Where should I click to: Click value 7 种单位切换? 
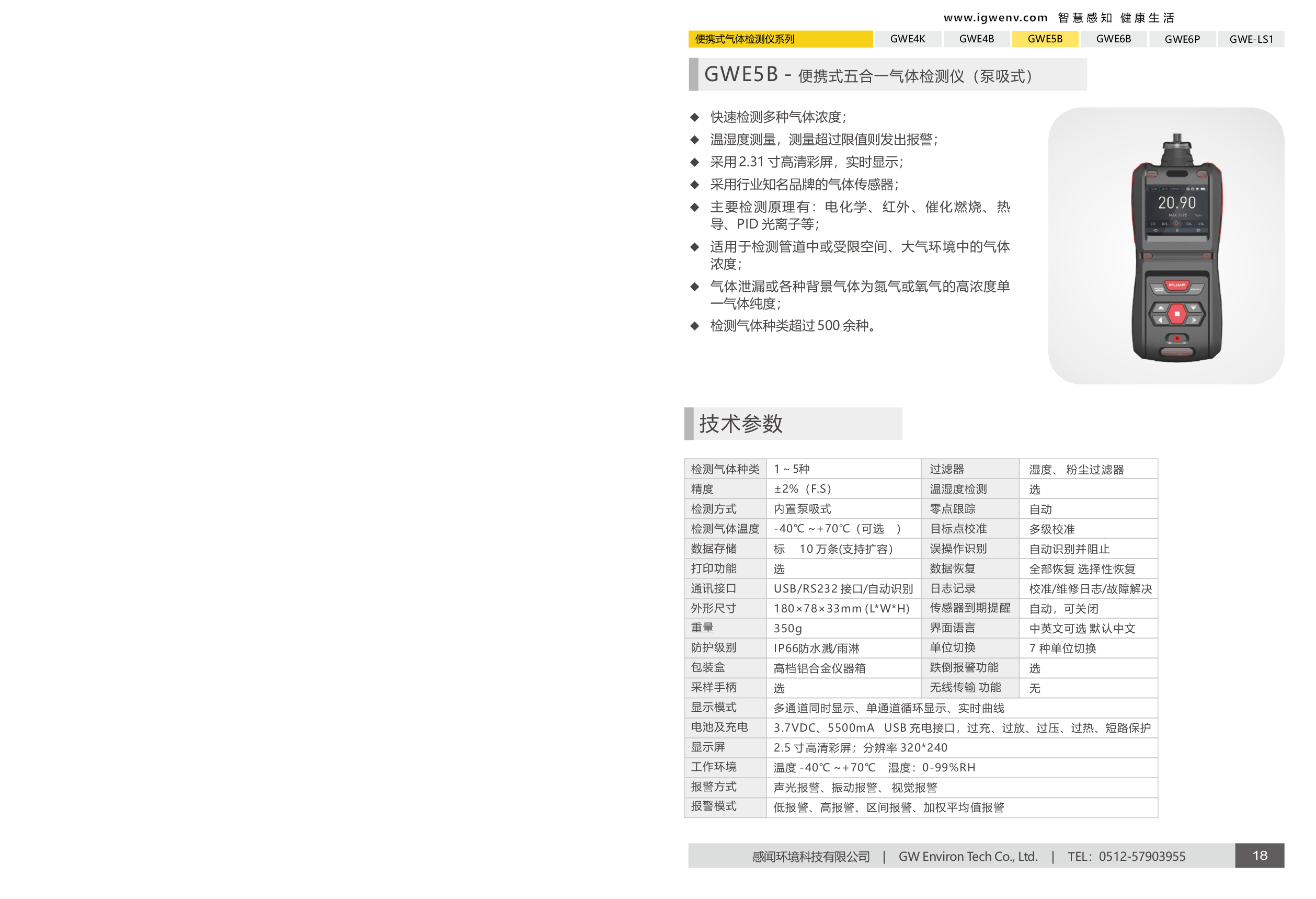pyautogui.click(x=1062, y=648)
